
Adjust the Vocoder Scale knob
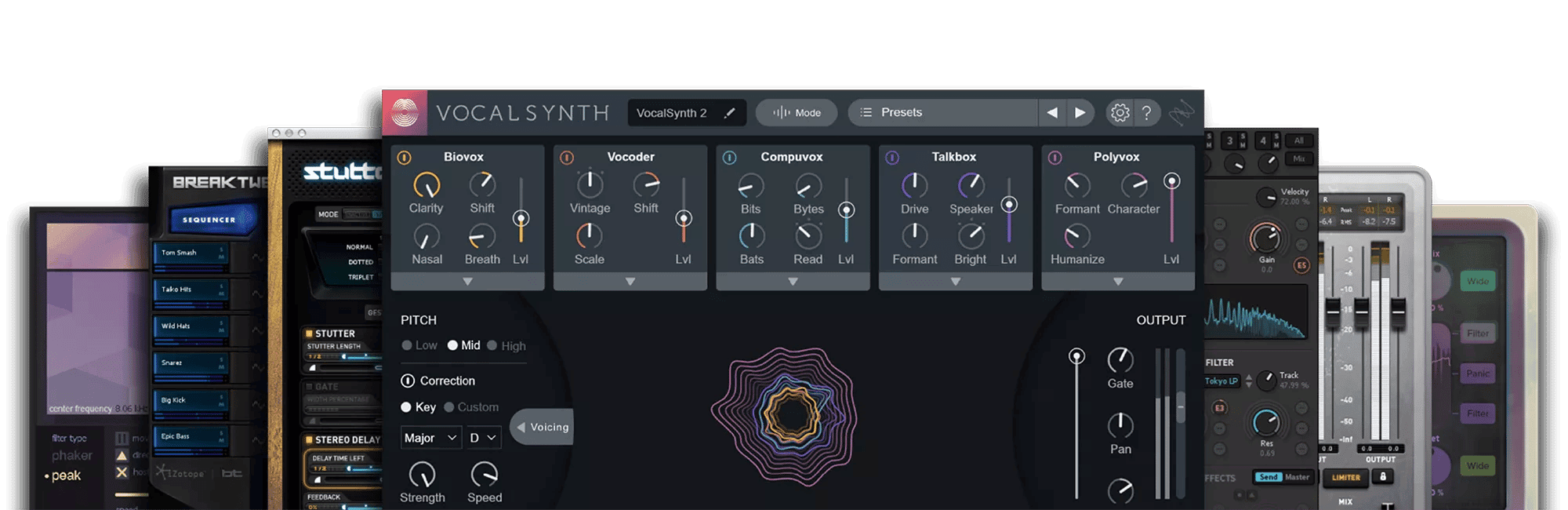589,236
